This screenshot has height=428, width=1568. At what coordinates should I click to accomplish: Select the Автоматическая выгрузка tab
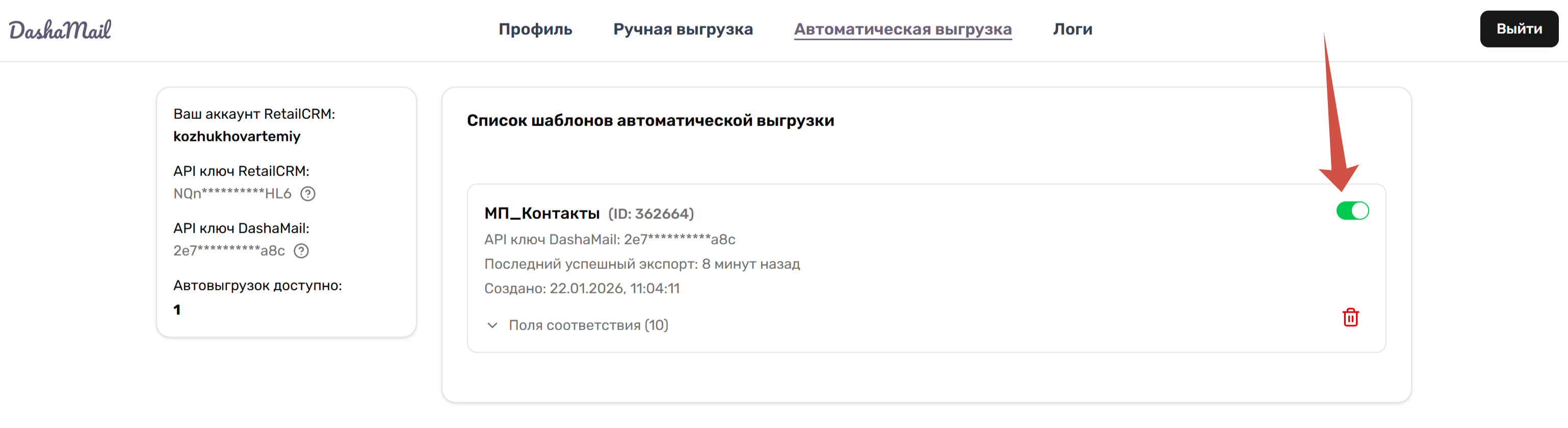click(x=903, y=29)
